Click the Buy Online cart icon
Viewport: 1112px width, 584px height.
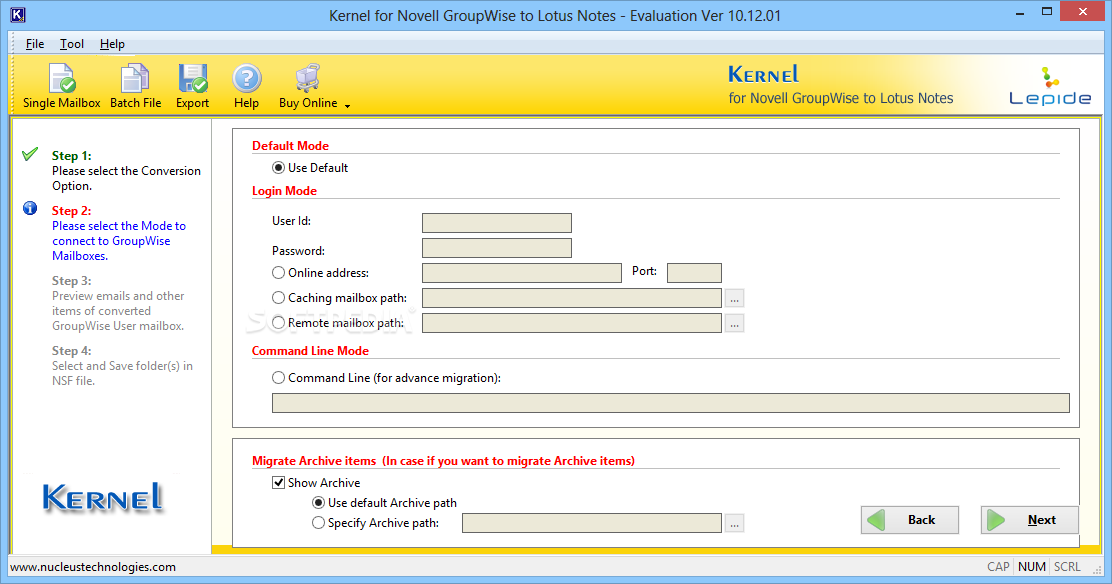(x=308, y=78)
